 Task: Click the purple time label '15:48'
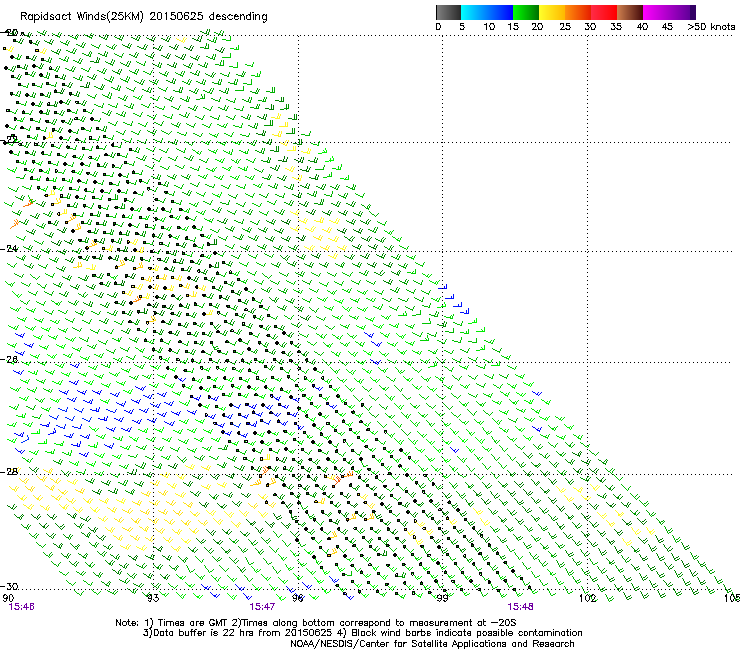(x=521, y=607)
